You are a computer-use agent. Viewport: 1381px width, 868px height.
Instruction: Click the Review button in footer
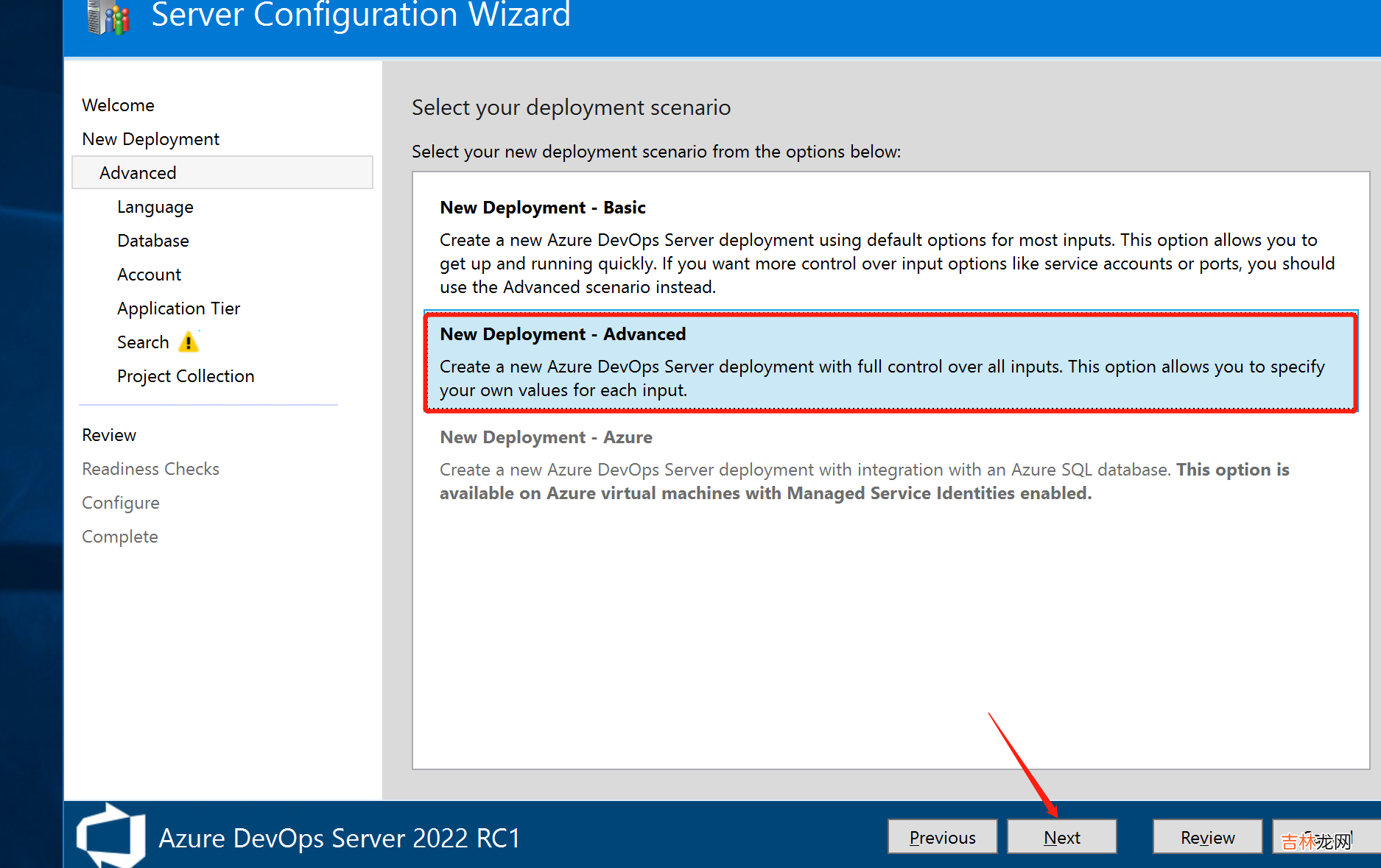pyautogui.click(x=1206, y=837)
